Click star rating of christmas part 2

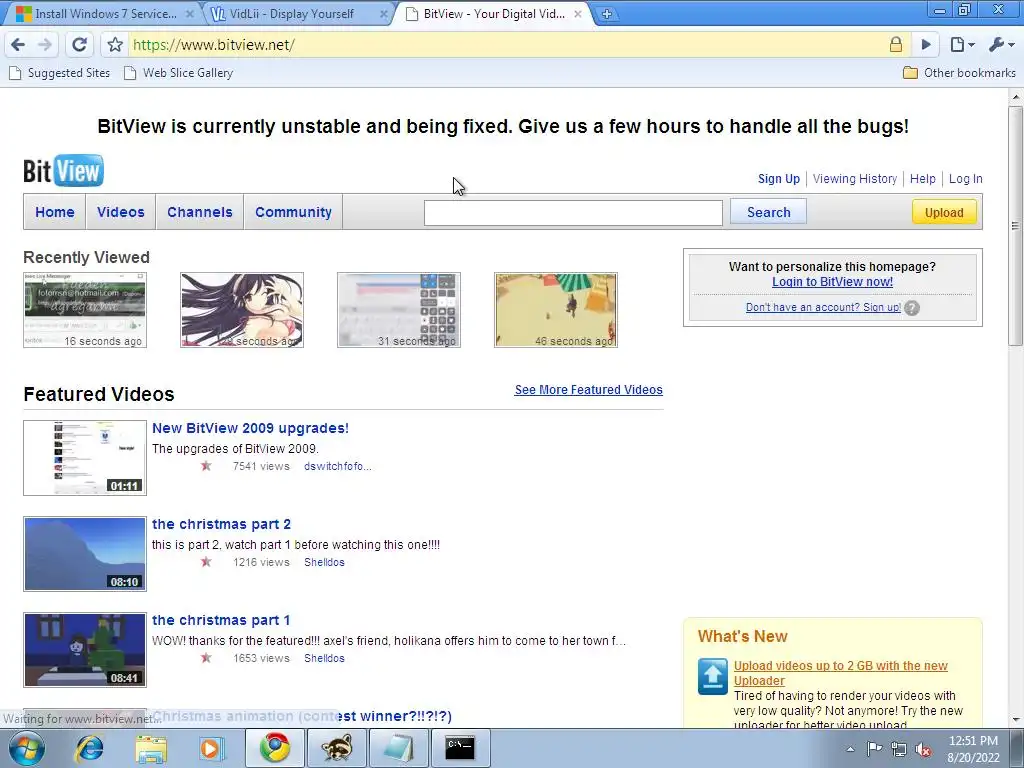206,562
